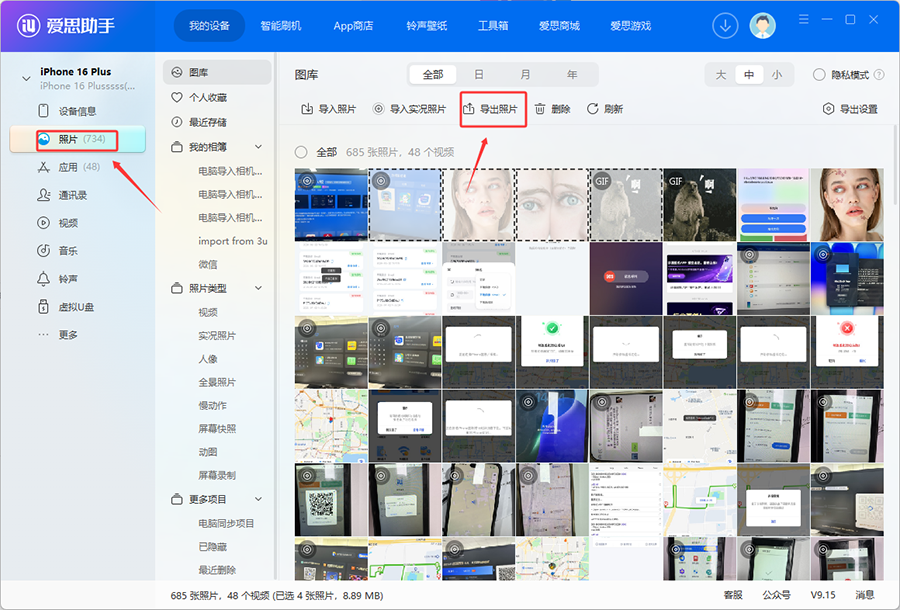Open 最近删除 recently deleted album
This screenshot has width=900, height=610.
[217, 570]
